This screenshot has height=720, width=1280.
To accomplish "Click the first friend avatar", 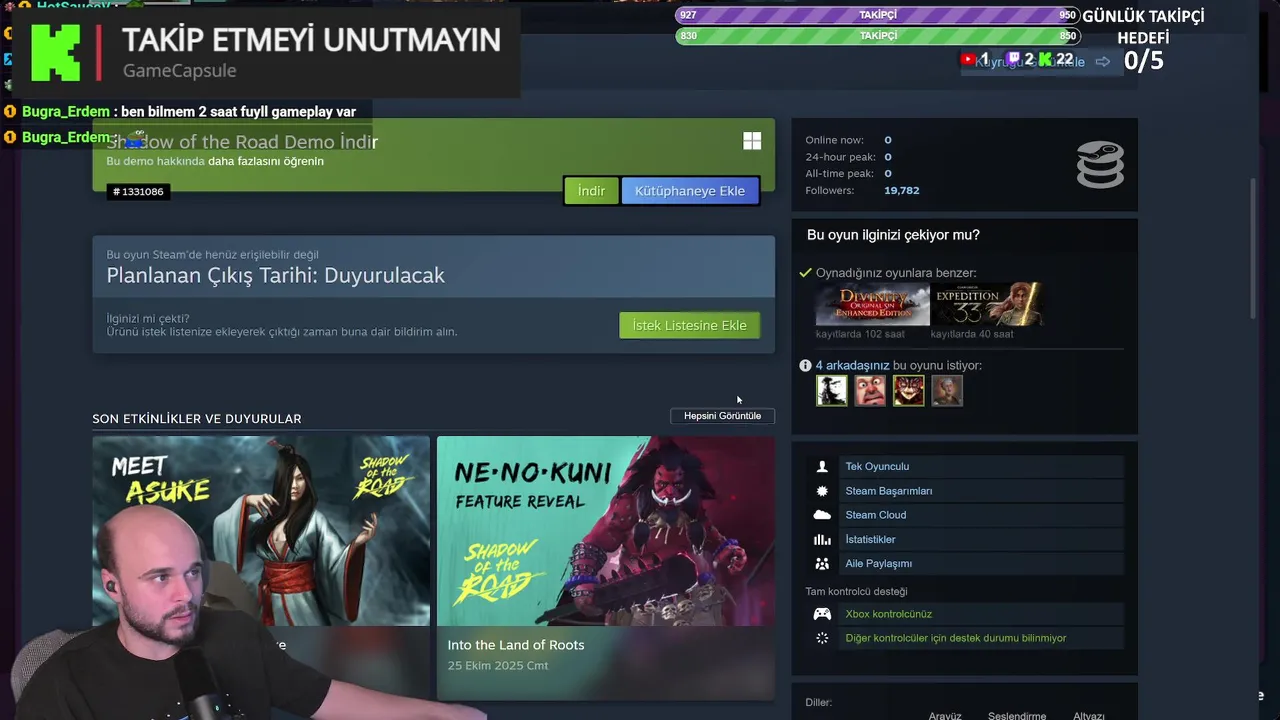I will pos(832,391).
